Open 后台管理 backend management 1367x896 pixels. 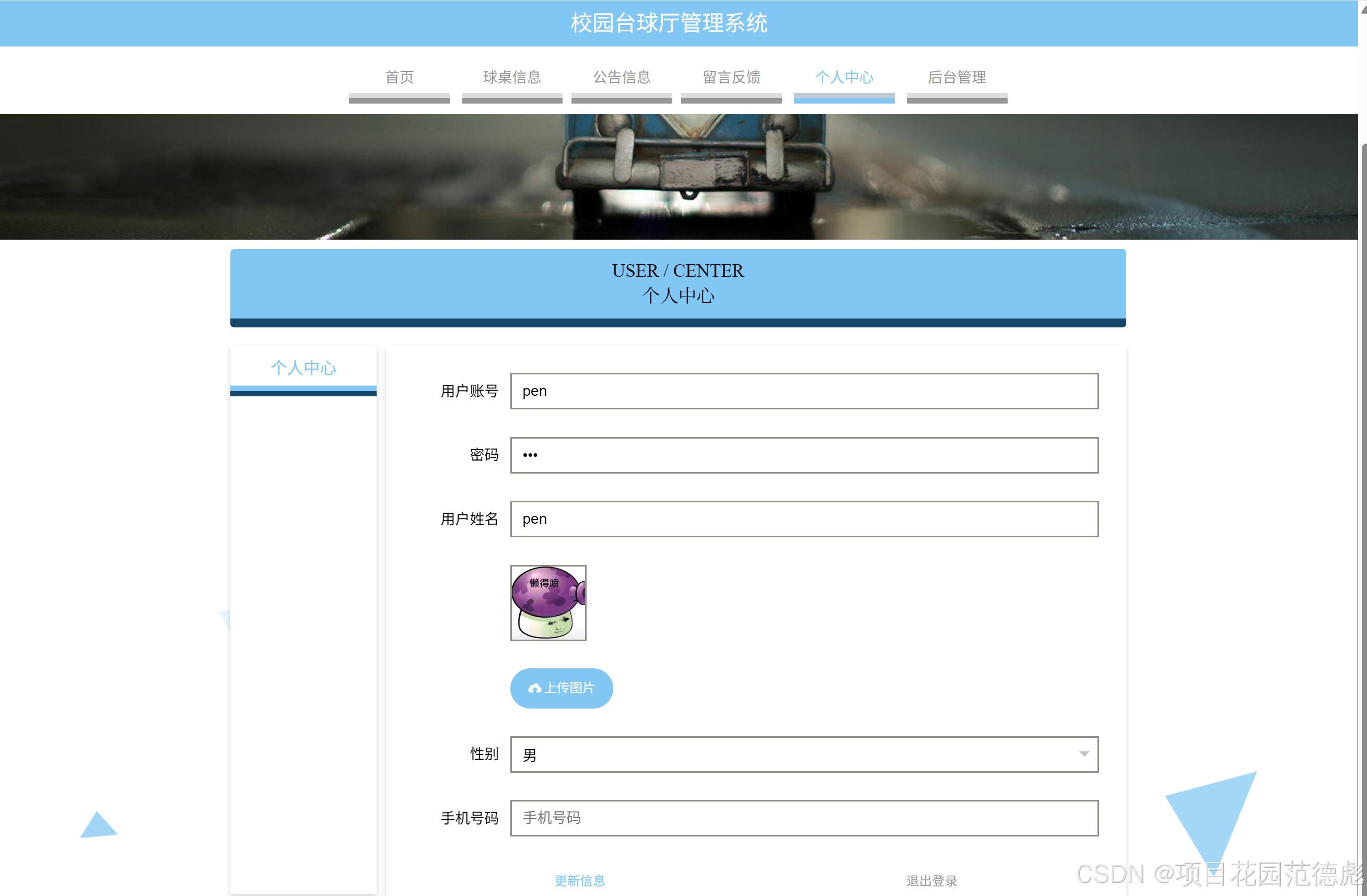point(956,77)
